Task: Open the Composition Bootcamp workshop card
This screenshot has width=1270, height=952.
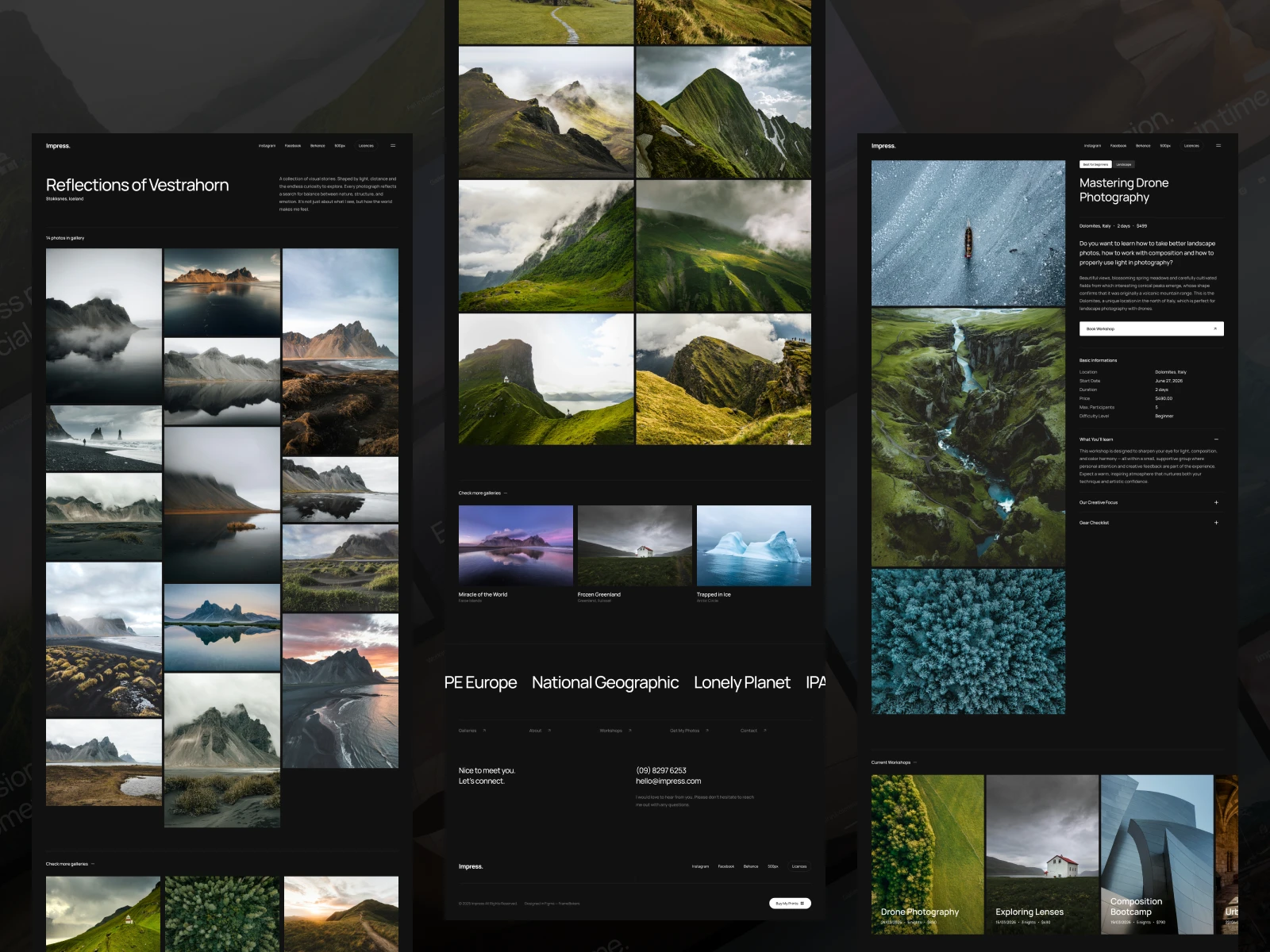Action: pyautogui.click(x=1157, y=854)
